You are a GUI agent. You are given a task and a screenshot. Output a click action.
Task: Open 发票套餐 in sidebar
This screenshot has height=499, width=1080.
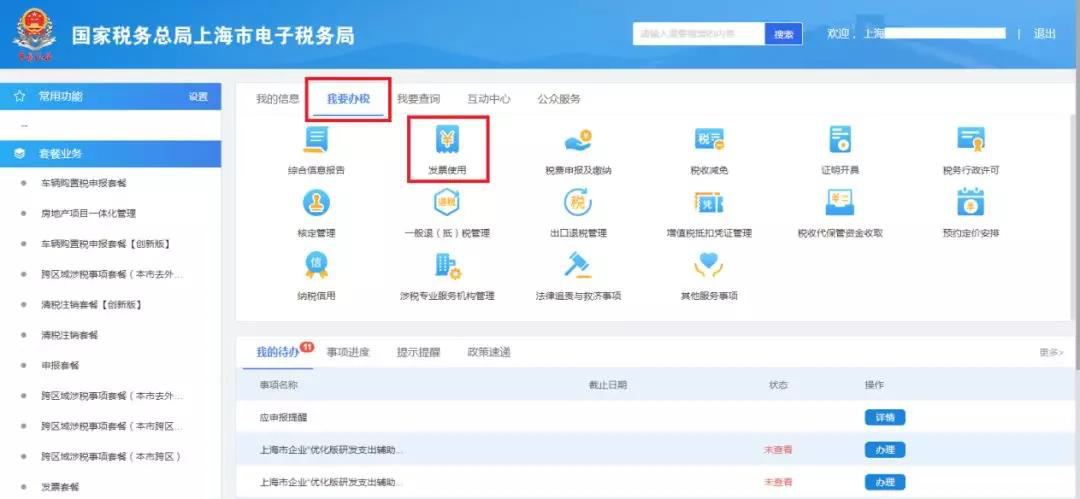click(x=60, y=487)
